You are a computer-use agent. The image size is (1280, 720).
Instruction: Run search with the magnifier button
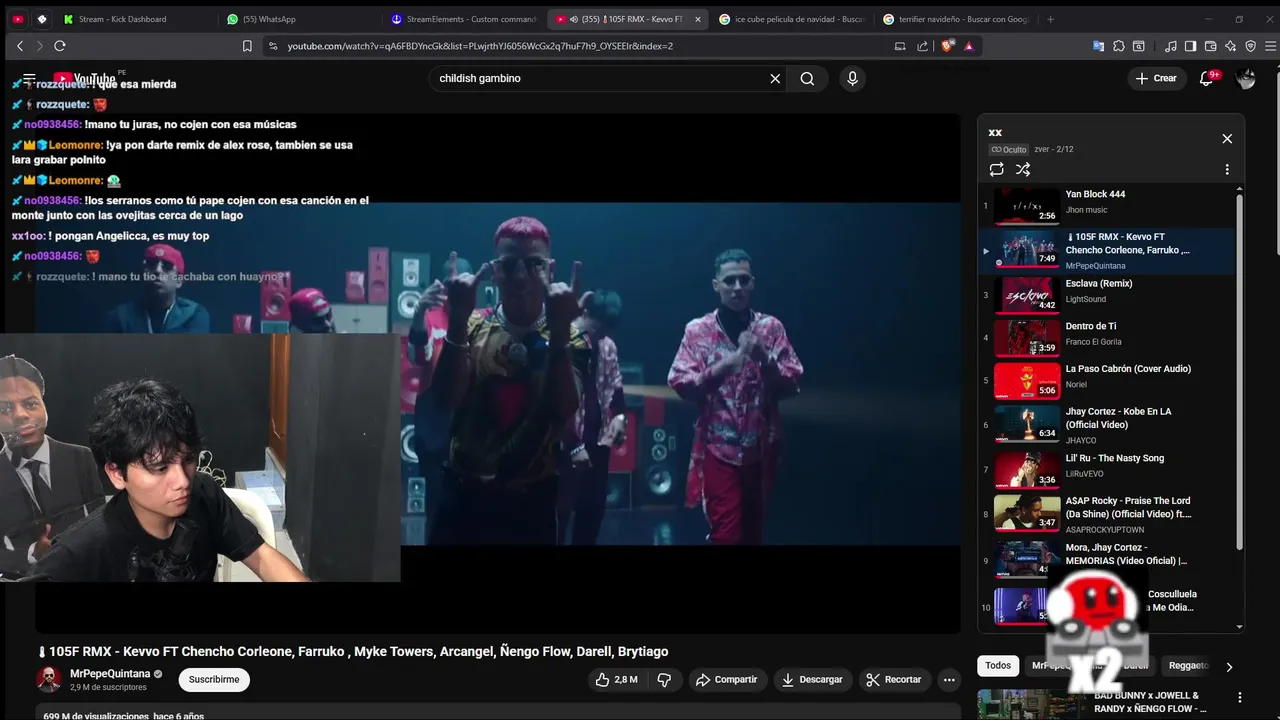[x=807, y=78]
